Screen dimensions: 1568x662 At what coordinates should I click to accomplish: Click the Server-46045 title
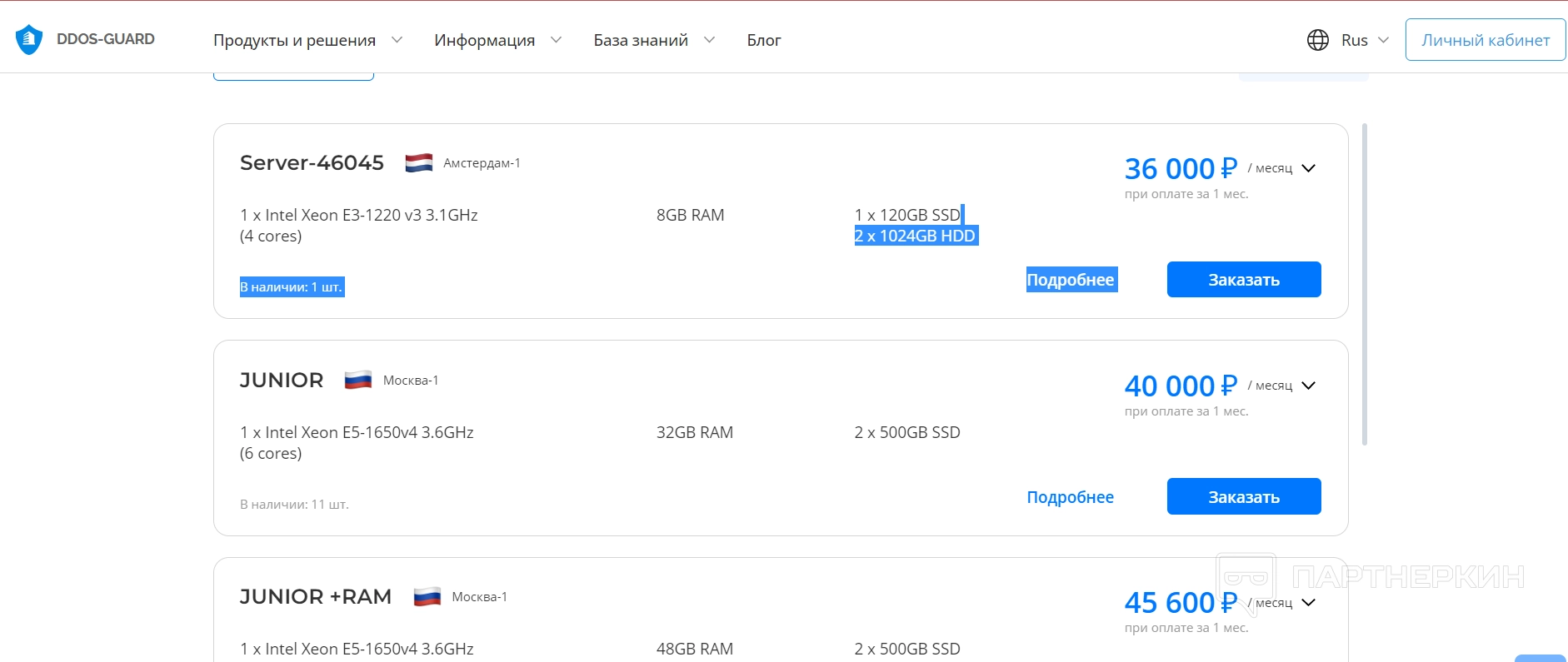coord(312,163)
